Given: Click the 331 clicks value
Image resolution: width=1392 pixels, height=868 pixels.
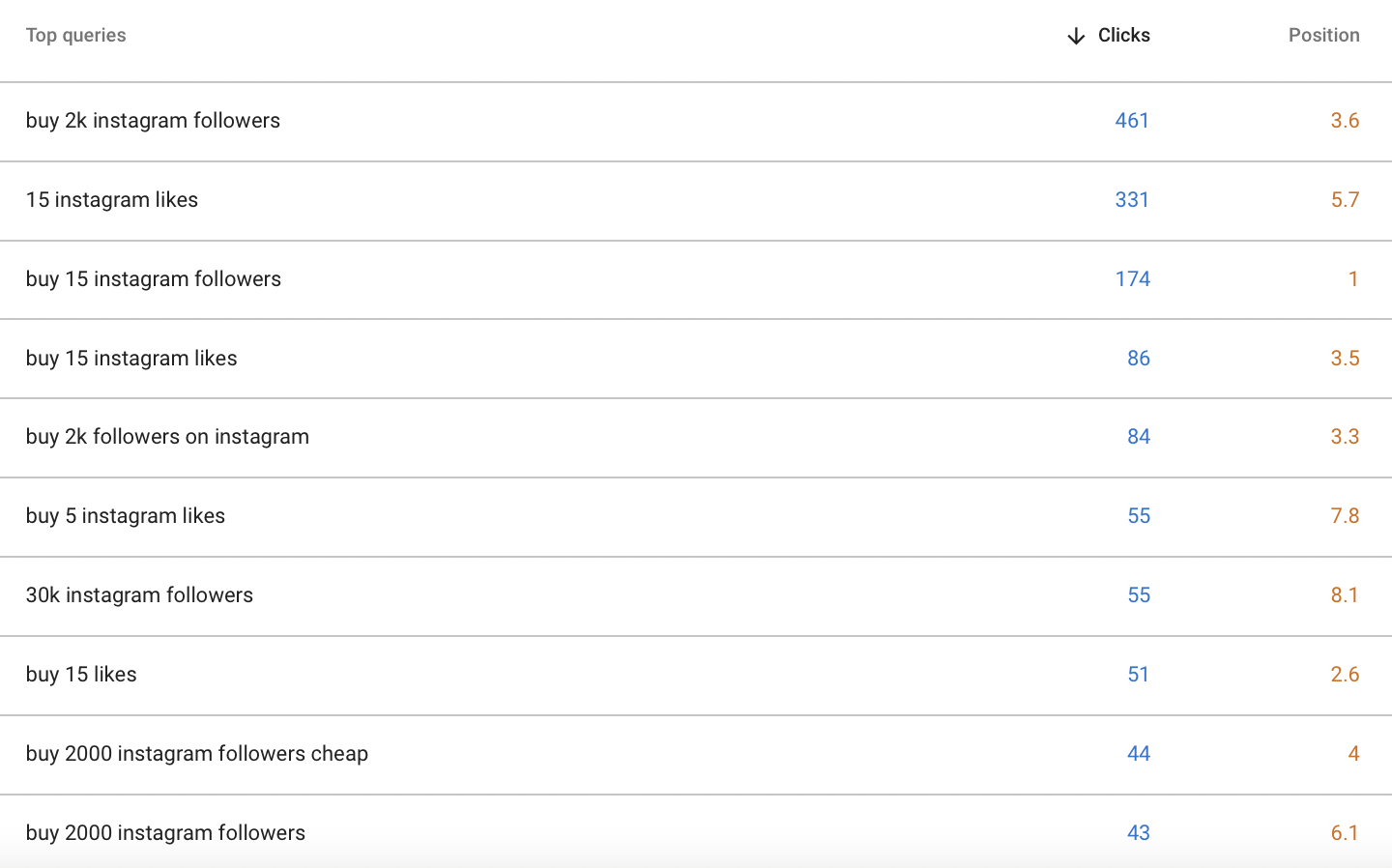Looking at the screenshot, I should (1132, 200).
